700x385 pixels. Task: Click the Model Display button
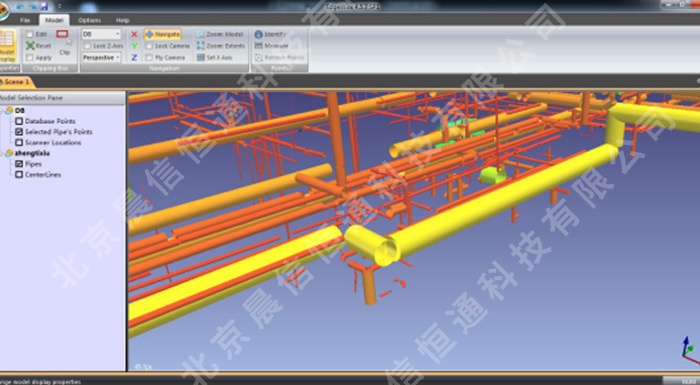[x=7, y=46]
